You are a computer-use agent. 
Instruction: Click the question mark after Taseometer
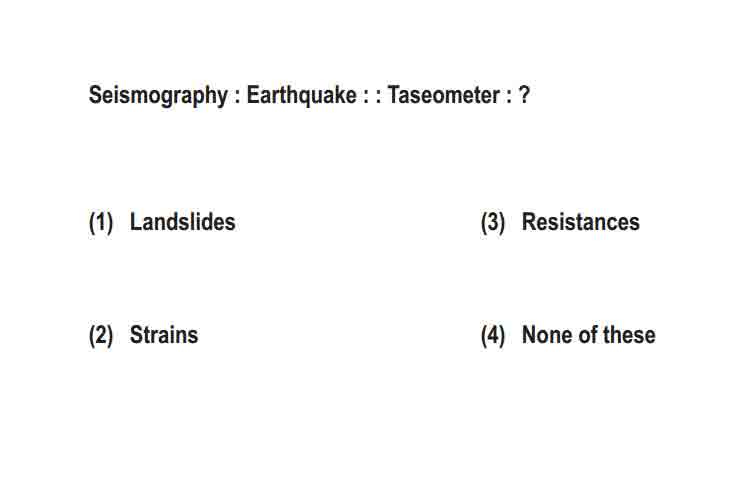pyautogui.click(x=524, y=94)
